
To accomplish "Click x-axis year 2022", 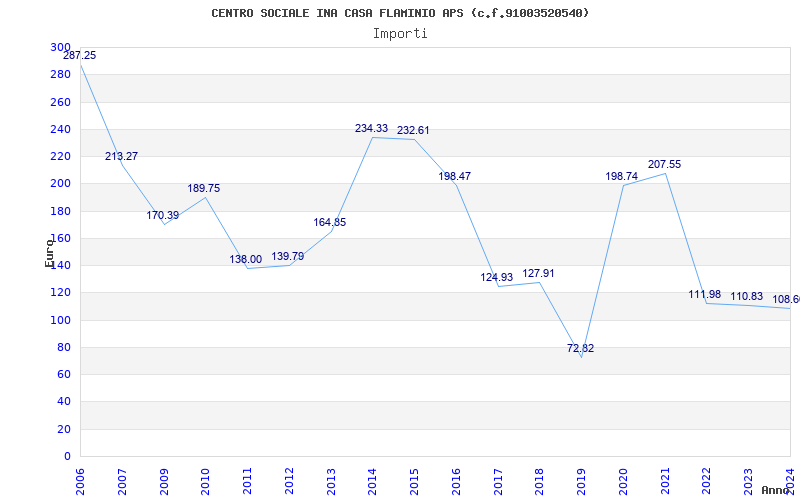I will (707, 482).
